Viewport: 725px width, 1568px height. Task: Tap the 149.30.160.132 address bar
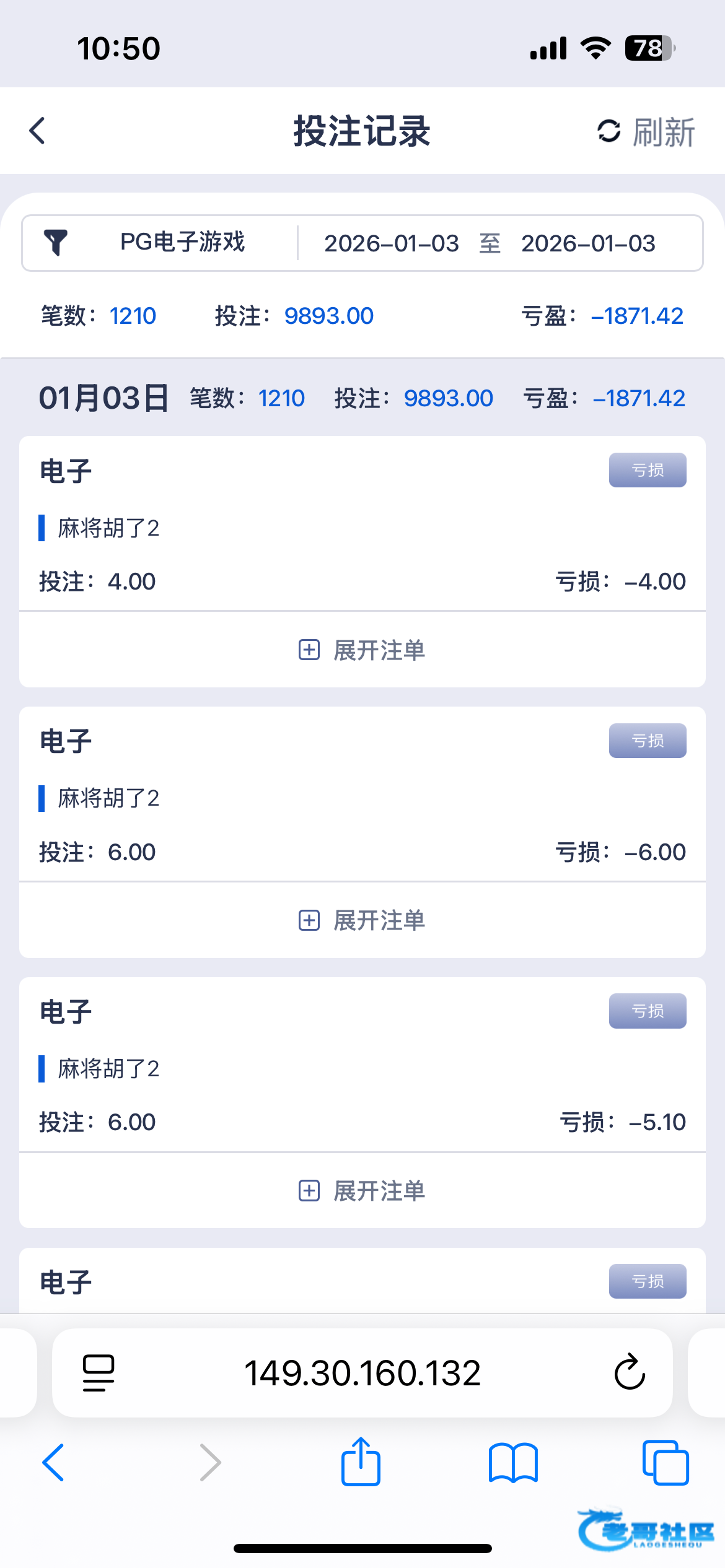(x=362, y=1373)
